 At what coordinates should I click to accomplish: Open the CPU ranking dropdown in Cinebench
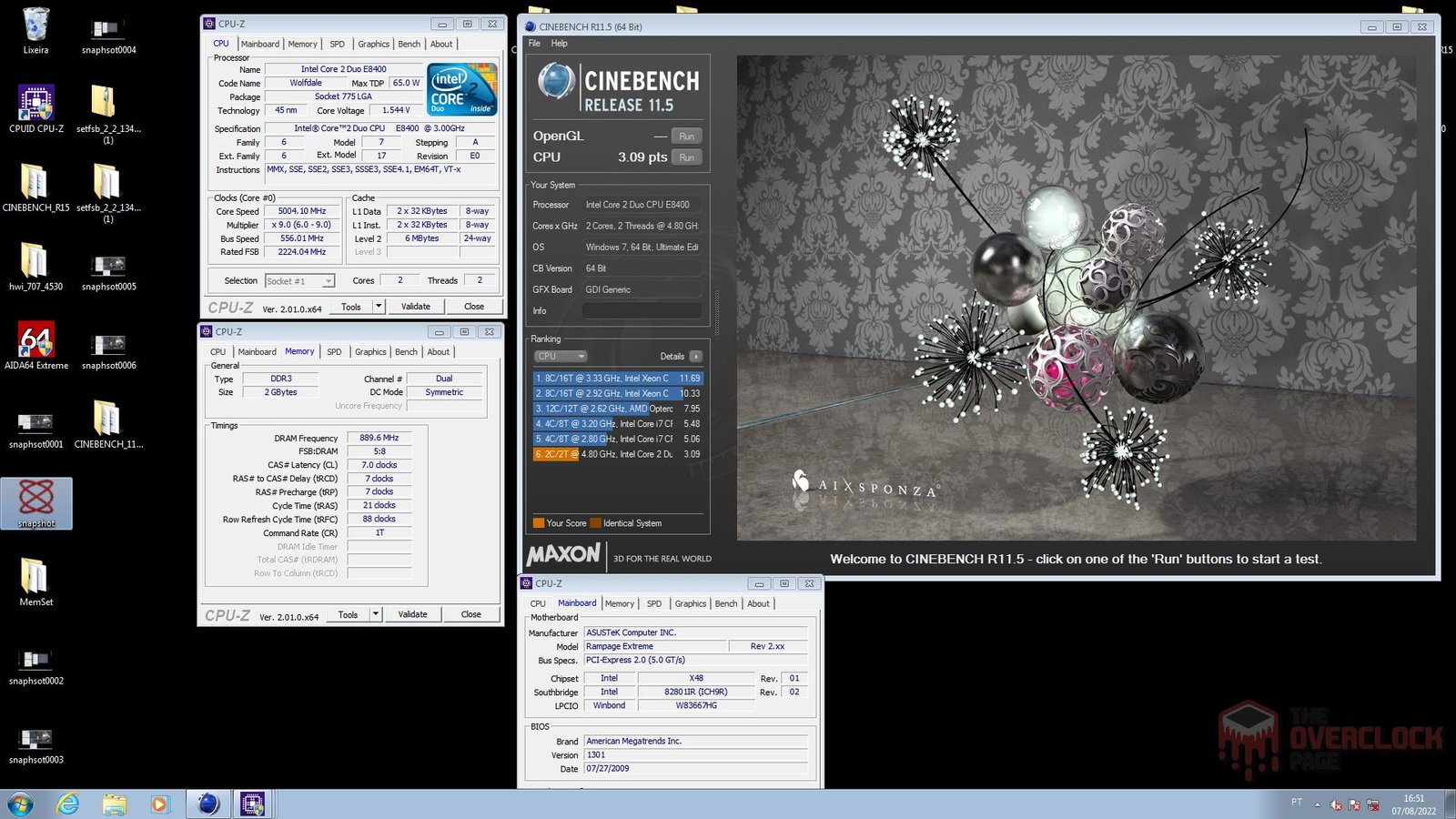tap(561, 357)
